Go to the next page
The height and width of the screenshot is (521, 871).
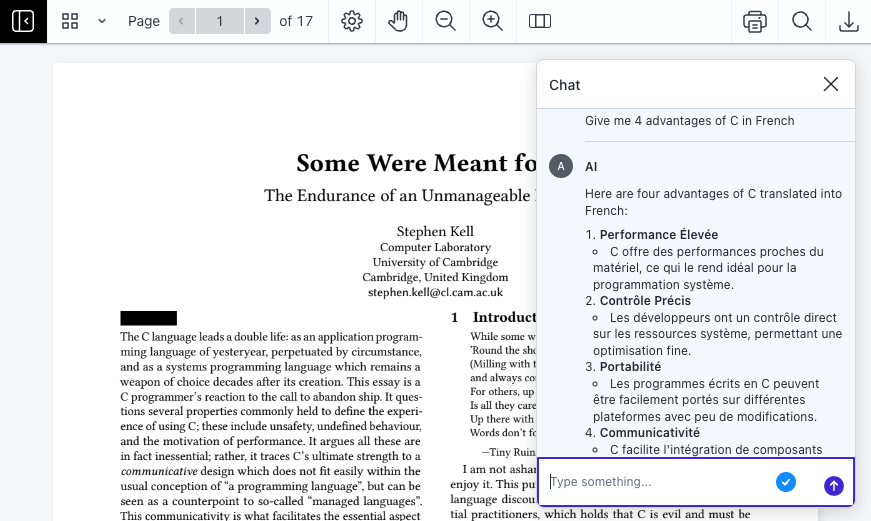(257, 21)
